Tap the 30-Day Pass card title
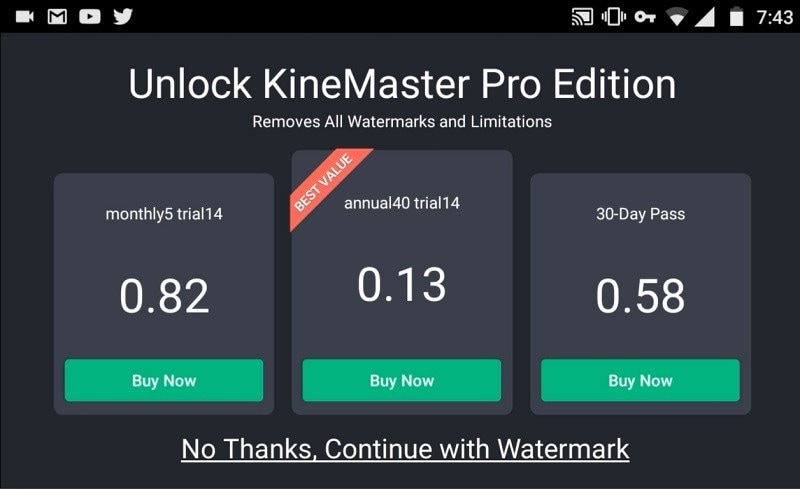This screenshot has height=490, width=800. pos(640,214)
